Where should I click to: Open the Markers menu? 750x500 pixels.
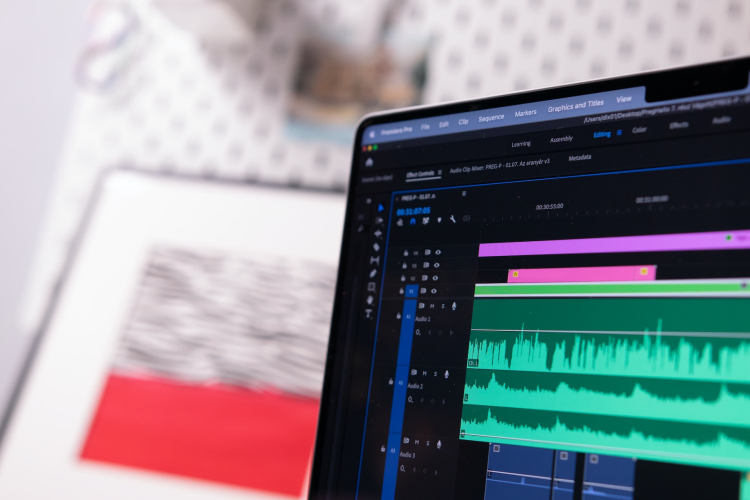click(x=525, y=113)
